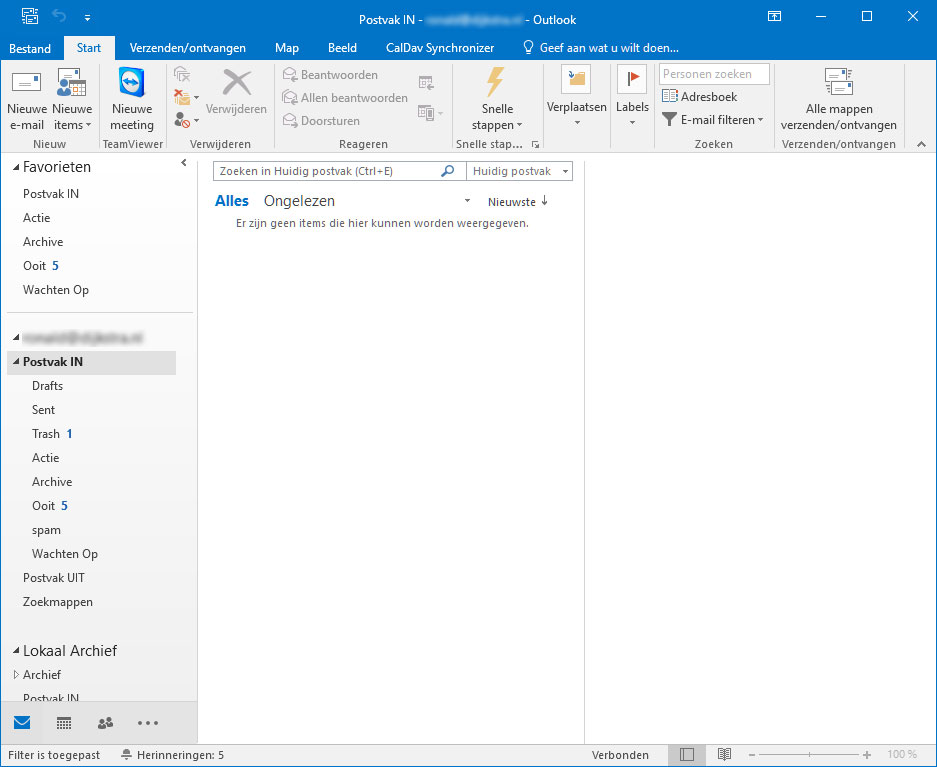Click the magnifying glass search icon
937x767 pixels.
click(x=448, y=171)
